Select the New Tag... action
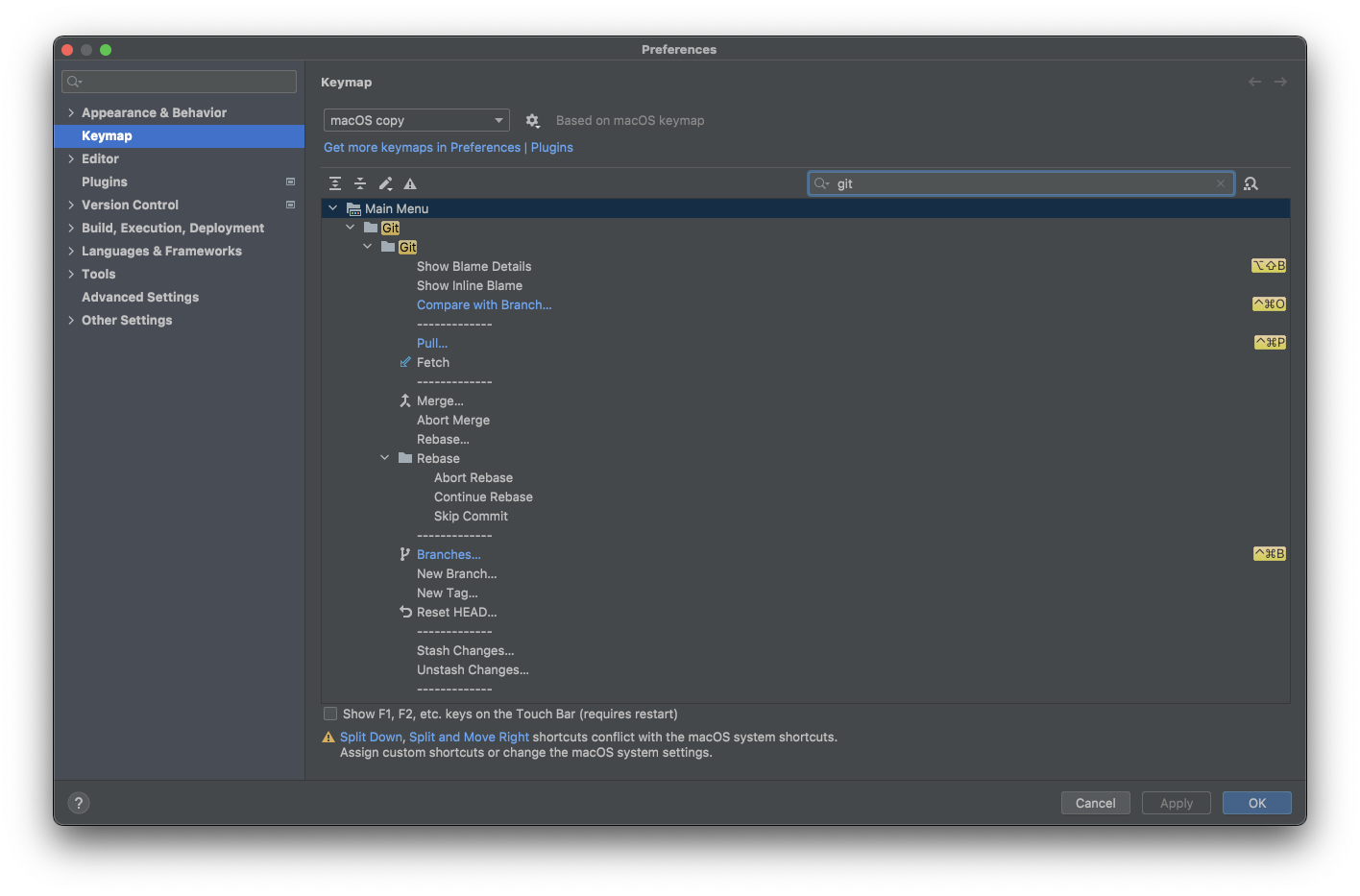The height and width of the screenshot is (896, 1360). [448, 593]
